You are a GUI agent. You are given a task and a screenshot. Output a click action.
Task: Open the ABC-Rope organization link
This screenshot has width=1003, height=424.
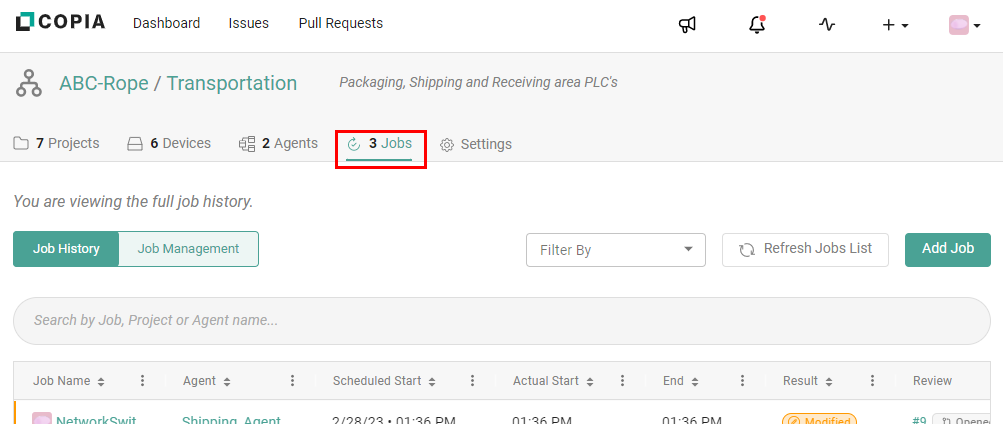(103, 83)
